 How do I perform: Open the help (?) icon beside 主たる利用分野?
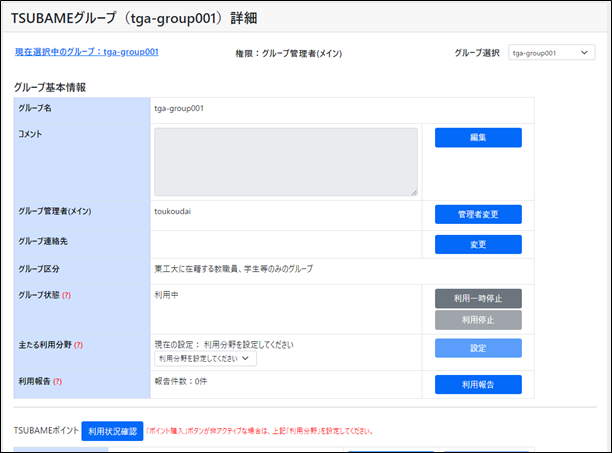click(78, 345)
